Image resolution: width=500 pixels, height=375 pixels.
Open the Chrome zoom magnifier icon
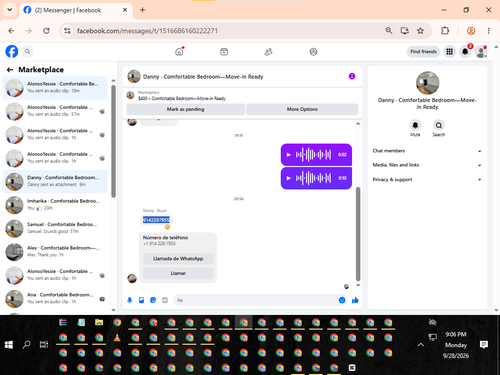pyautogui.click(x=389, y=31)
